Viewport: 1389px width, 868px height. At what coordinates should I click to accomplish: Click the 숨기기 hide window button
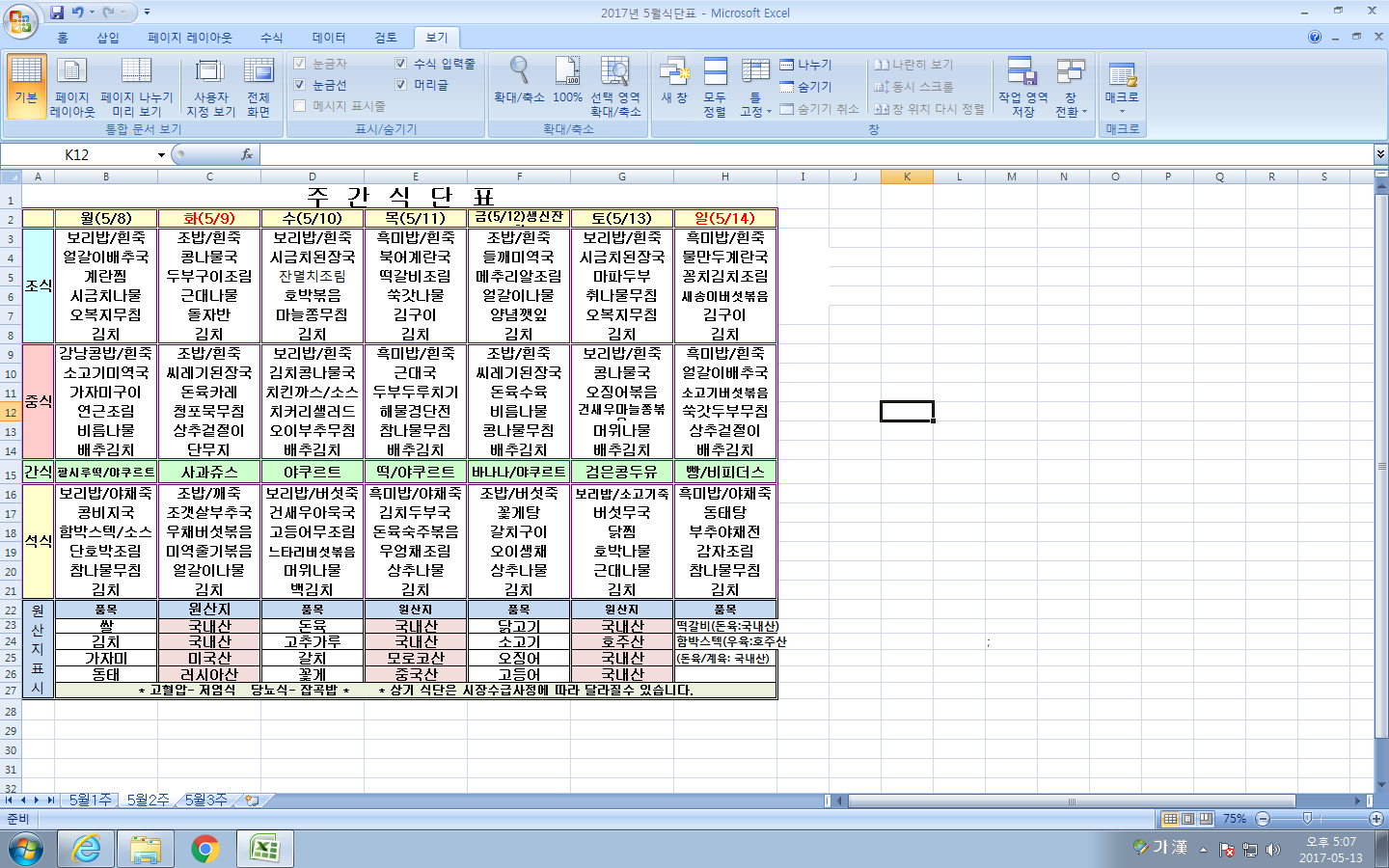click(806, 87)
